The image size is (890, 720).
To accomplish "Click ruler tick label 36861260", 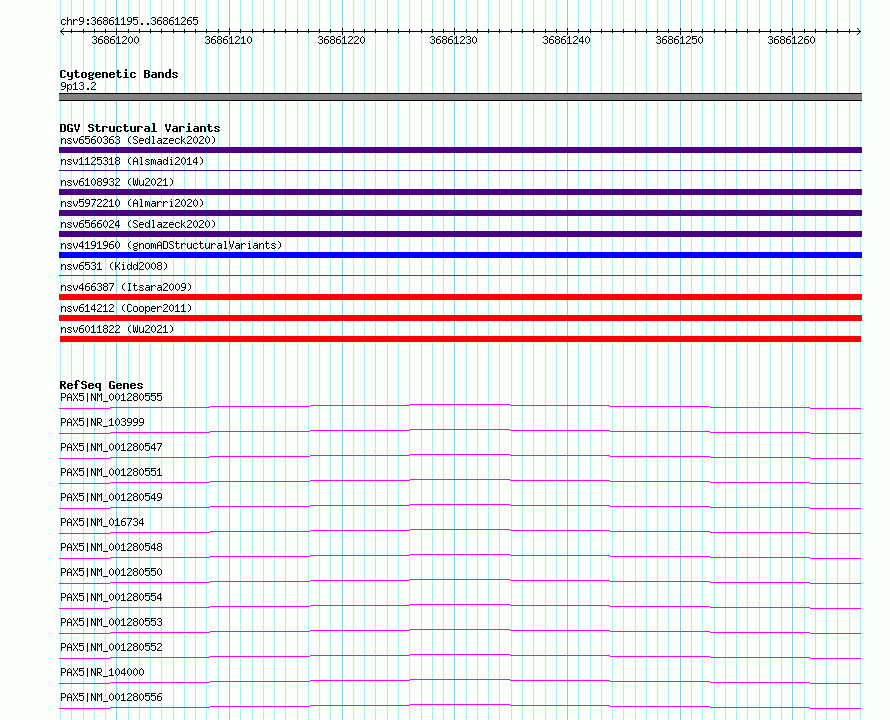I will 791,40.
